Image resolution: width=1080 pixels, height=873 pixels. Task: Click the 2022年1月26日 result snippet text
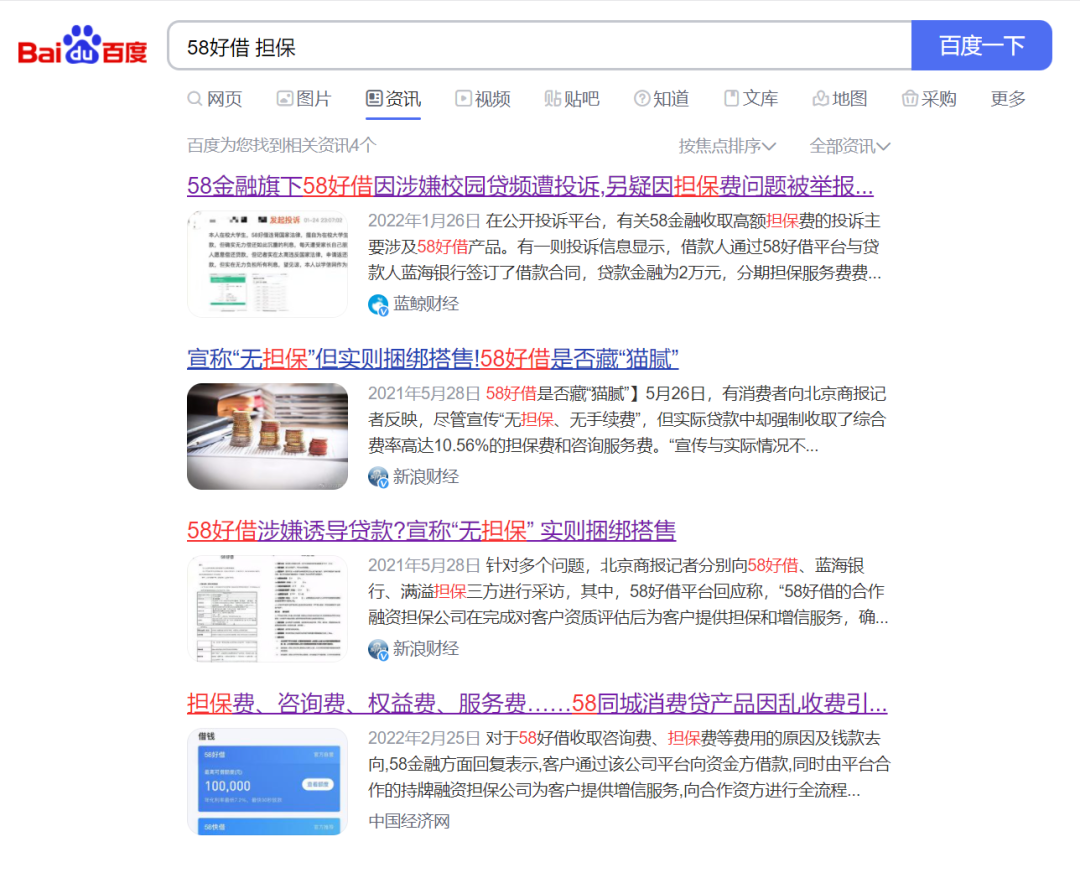pos(625,247)
